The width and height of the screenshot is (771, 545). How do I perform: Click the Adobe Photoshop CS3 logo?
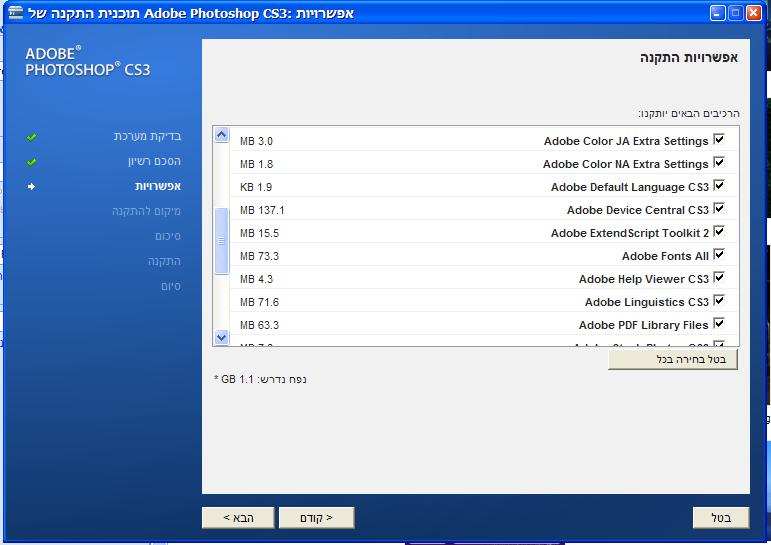[88, 62]
